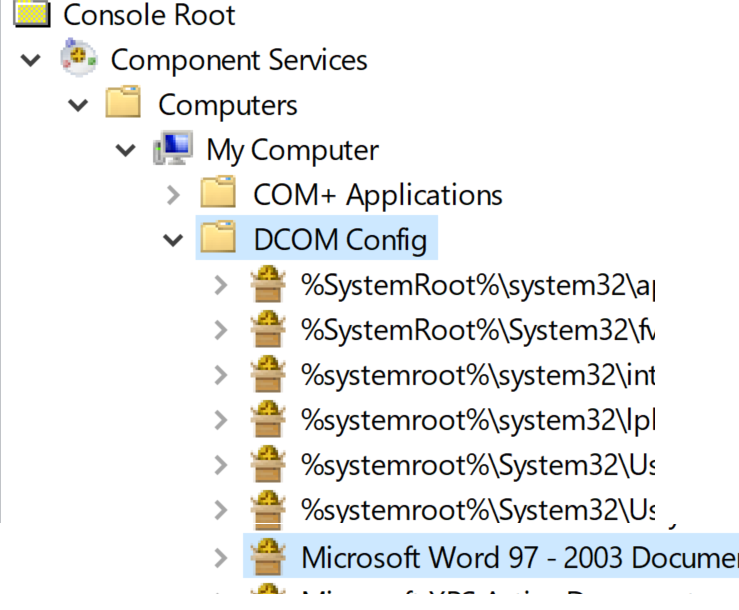The image size is (739, 610).
Task: Select the %SystemRoot%\System32\fv entry text
Action: tap(477, 330)
